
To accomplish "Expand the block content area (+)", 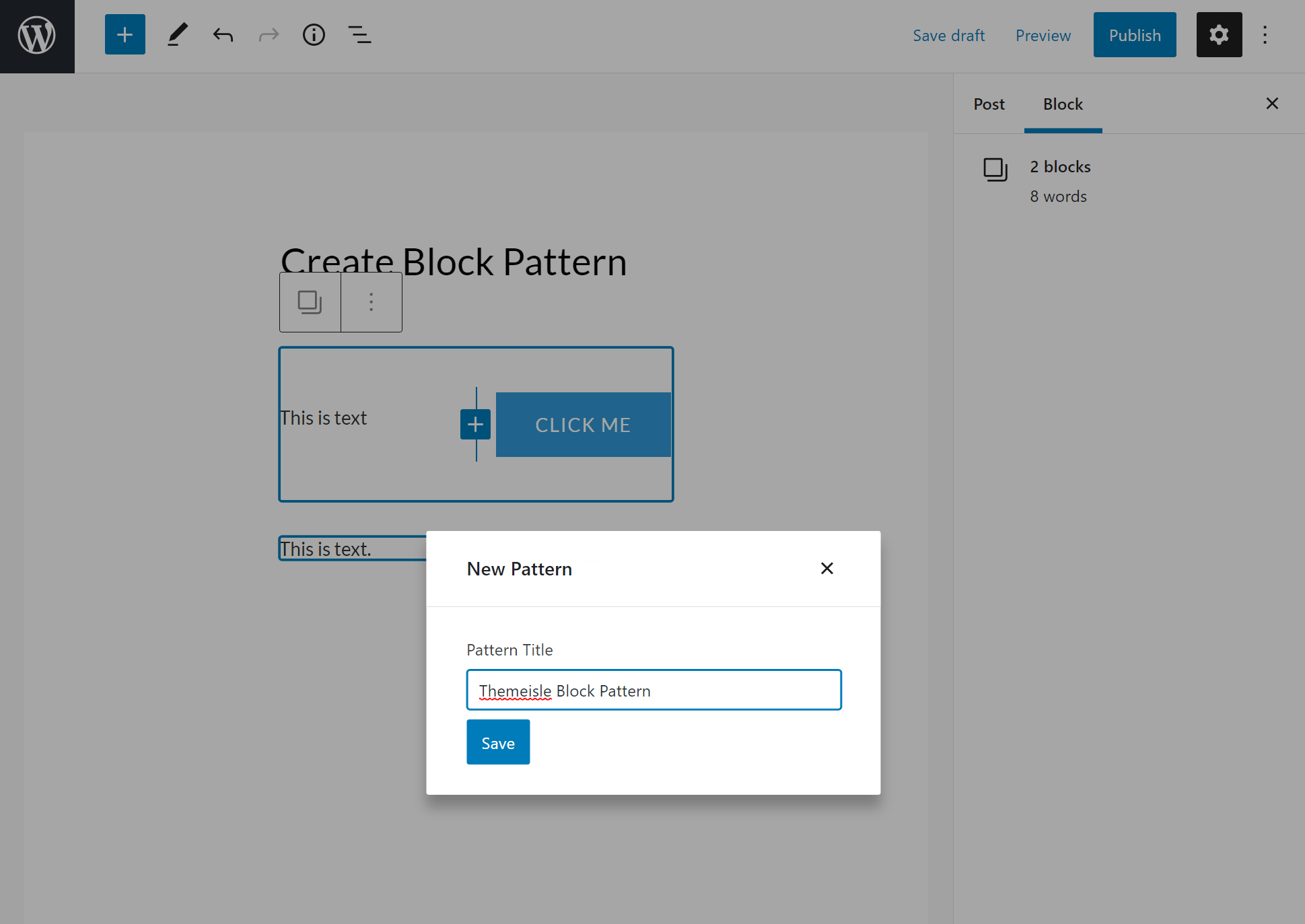I will (475, 423).
